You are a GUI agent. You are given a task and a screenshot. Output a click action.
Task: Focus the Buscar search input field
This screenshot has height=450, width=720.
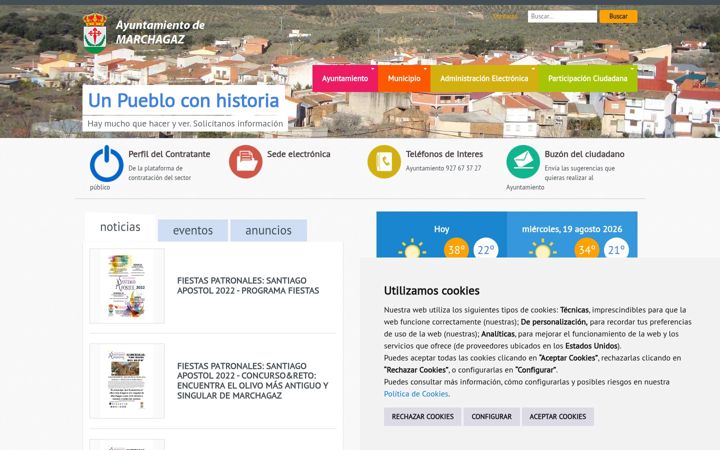[x=562, y=16]
